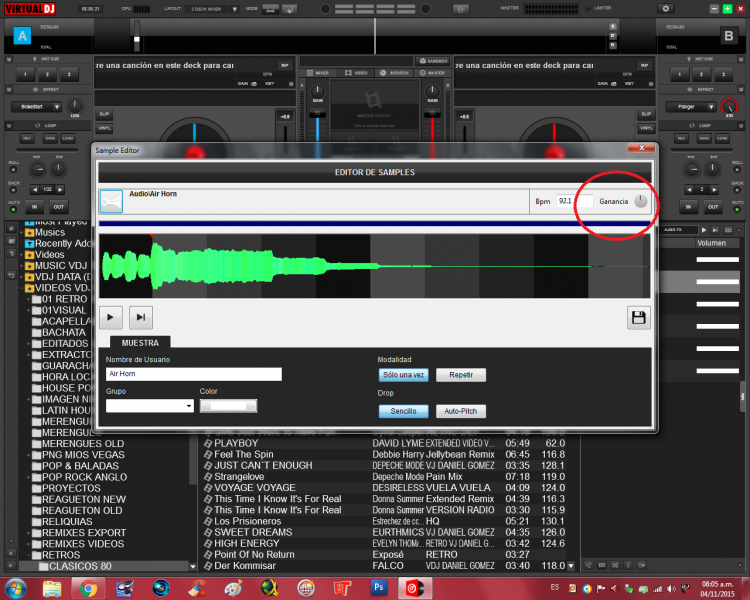
Task: Open Google Chrome from taskbar
Action: (88, 588)
